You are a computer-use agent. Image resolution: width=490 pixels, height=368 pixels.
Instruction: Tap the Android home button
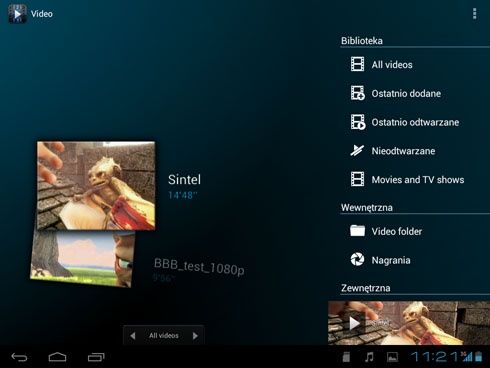click(57, 357)
